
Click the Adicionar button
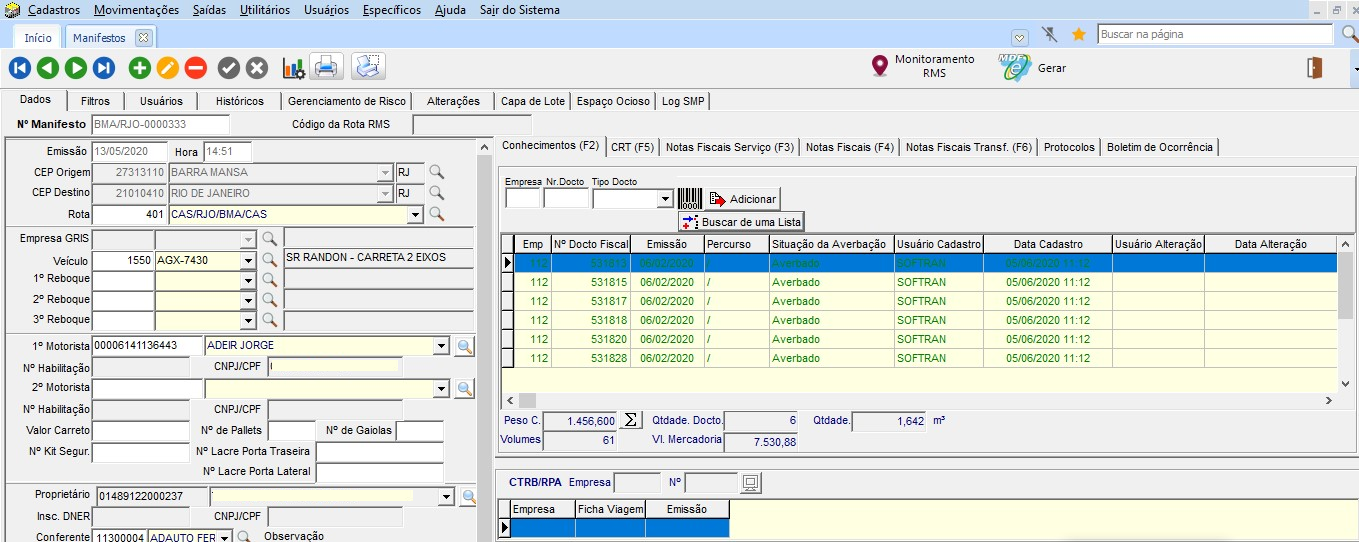(743, 199)
